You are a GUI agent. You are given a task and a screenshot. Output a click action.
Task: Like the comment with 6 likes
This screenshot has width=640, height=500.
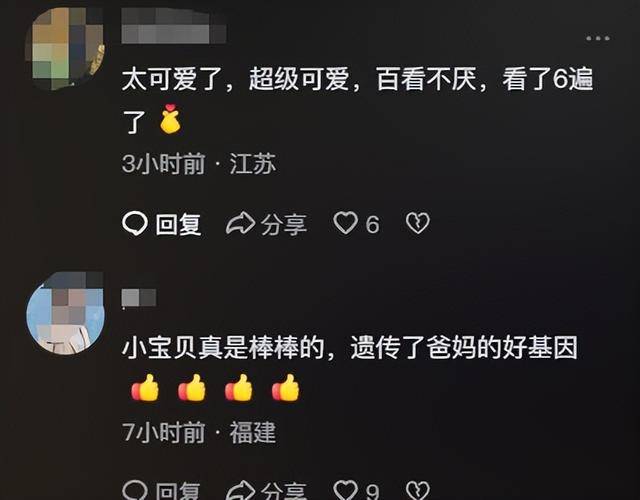tap(345, 223)
